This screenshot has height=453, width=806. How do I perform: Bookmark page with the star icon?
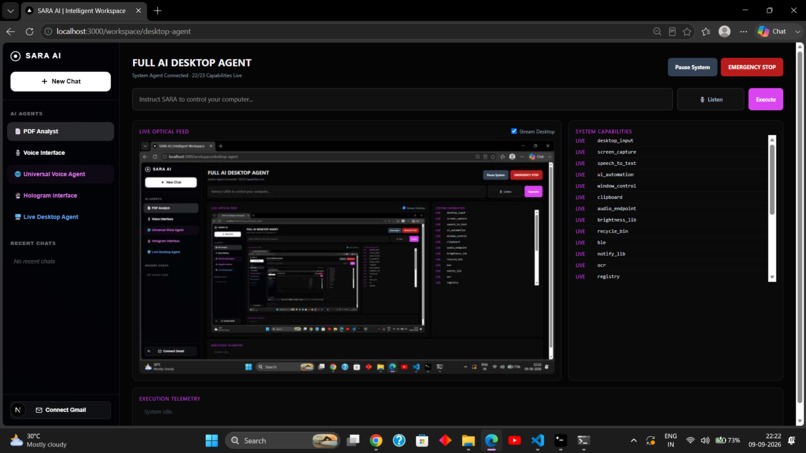point(687,31)
